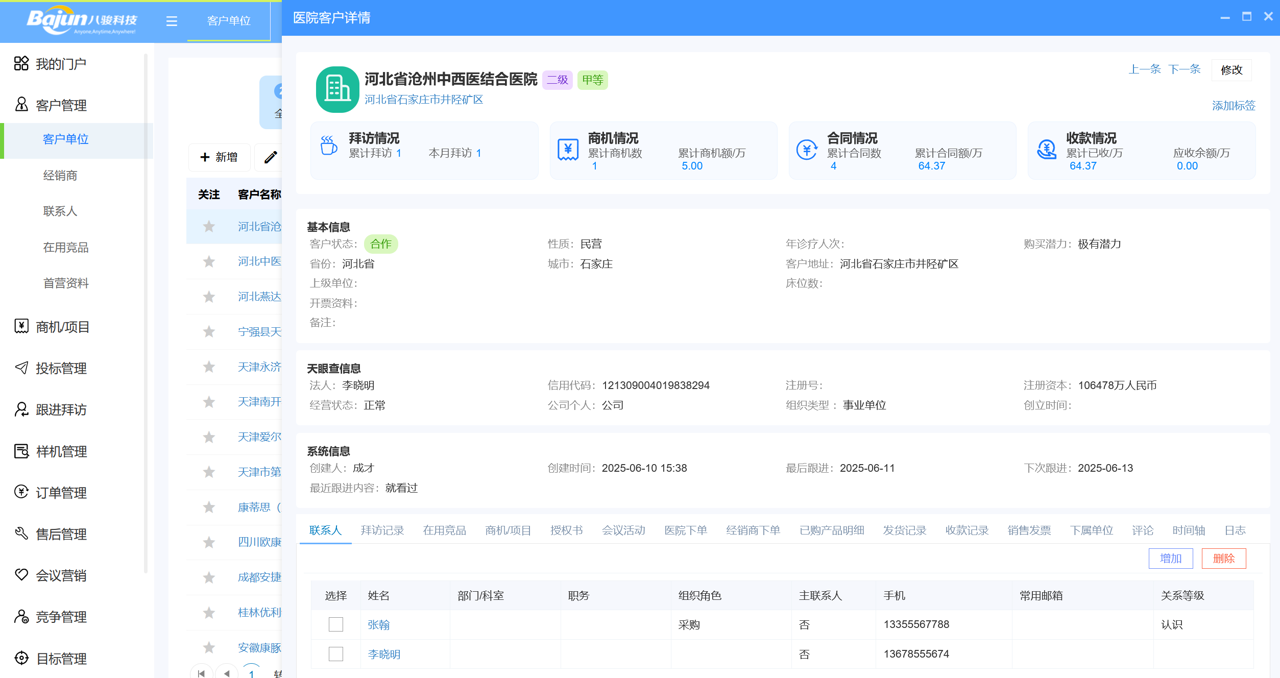Click the 修改 button at top right
Image resolution: width=1280 pixels, height=678 pixels.
(1231, 70)
